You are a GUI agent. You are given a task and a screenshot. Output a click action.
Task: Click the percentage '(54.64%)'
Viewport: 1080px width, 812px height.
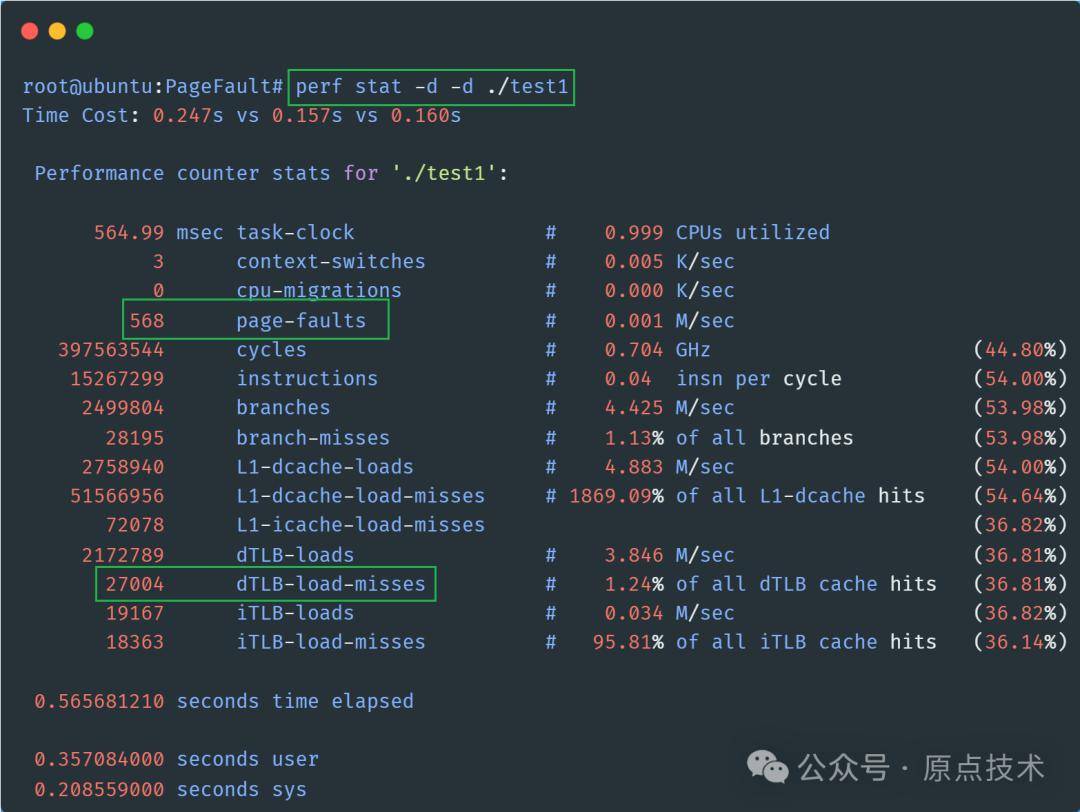pyautogui.click(x=1020, y=495)
